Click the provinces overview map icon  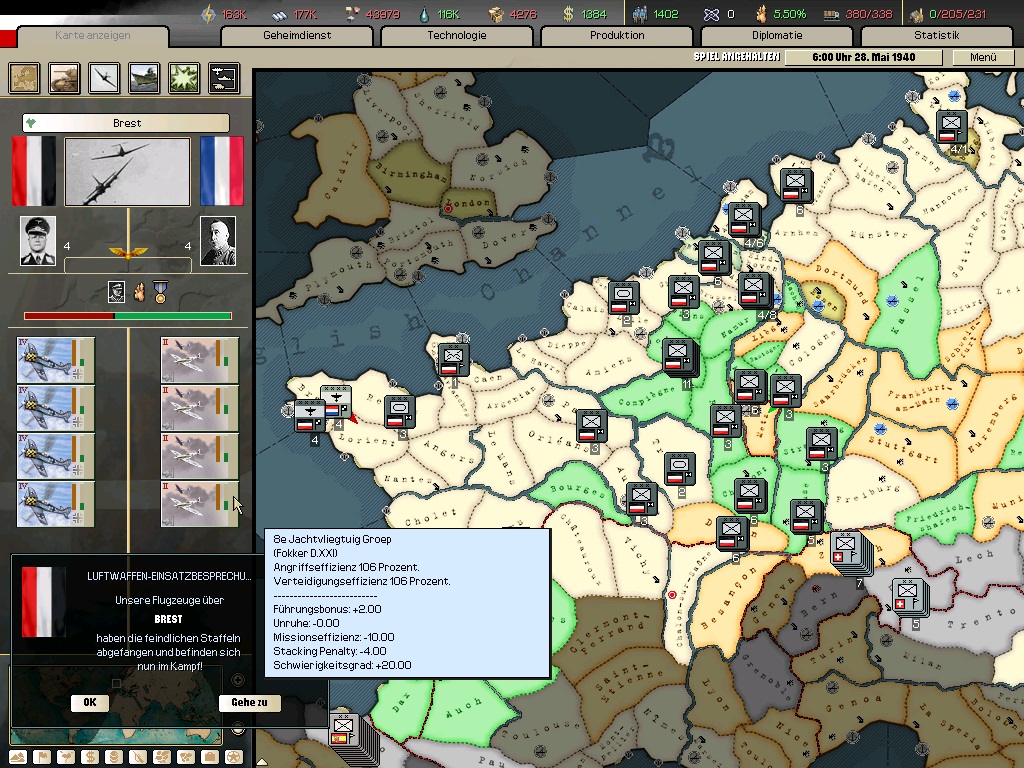[x=24, y=78]
